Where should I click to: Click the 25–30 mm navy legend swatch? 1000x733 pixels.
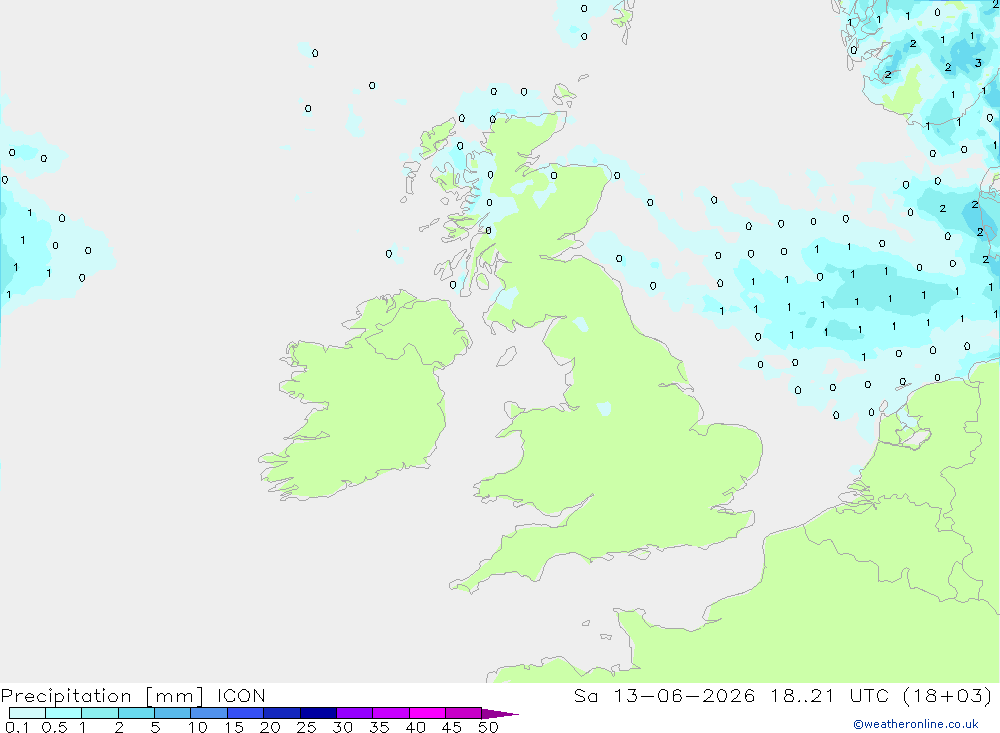click(318, 713)
